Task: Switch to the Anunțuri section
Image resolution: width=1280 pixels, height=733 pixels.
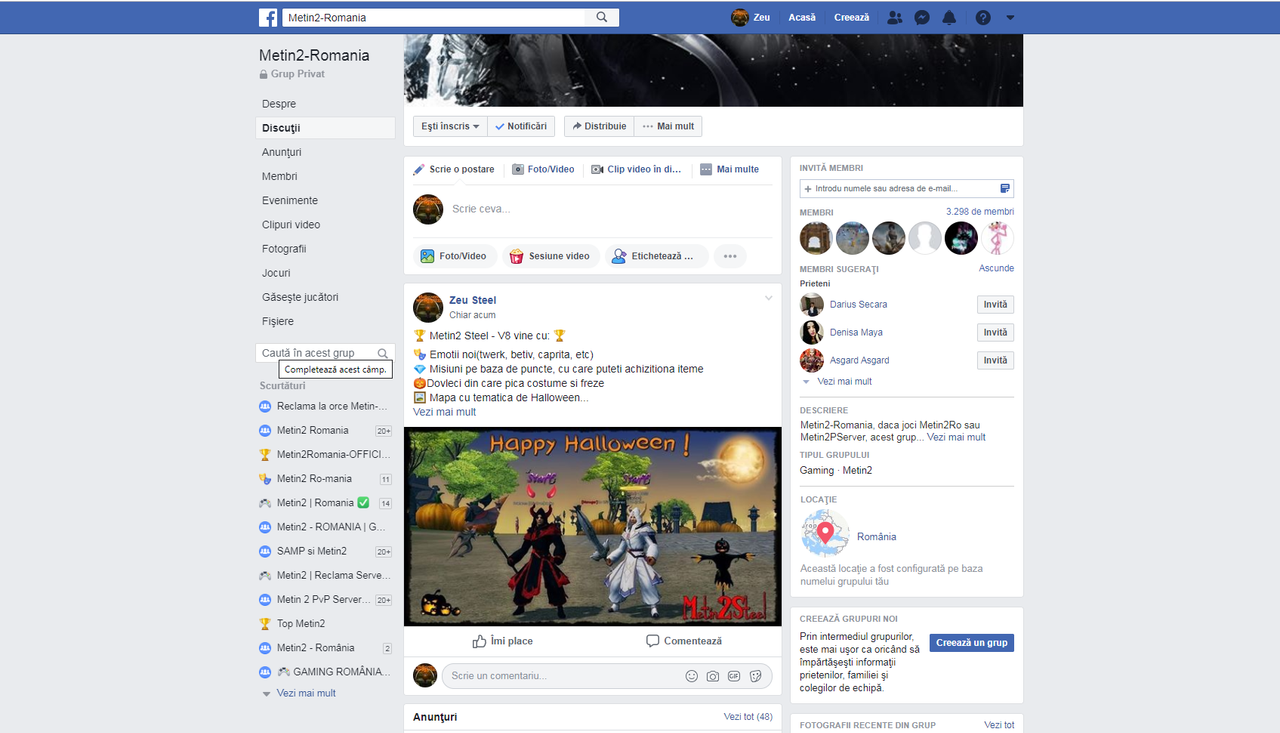Action: tap(281, 152)
